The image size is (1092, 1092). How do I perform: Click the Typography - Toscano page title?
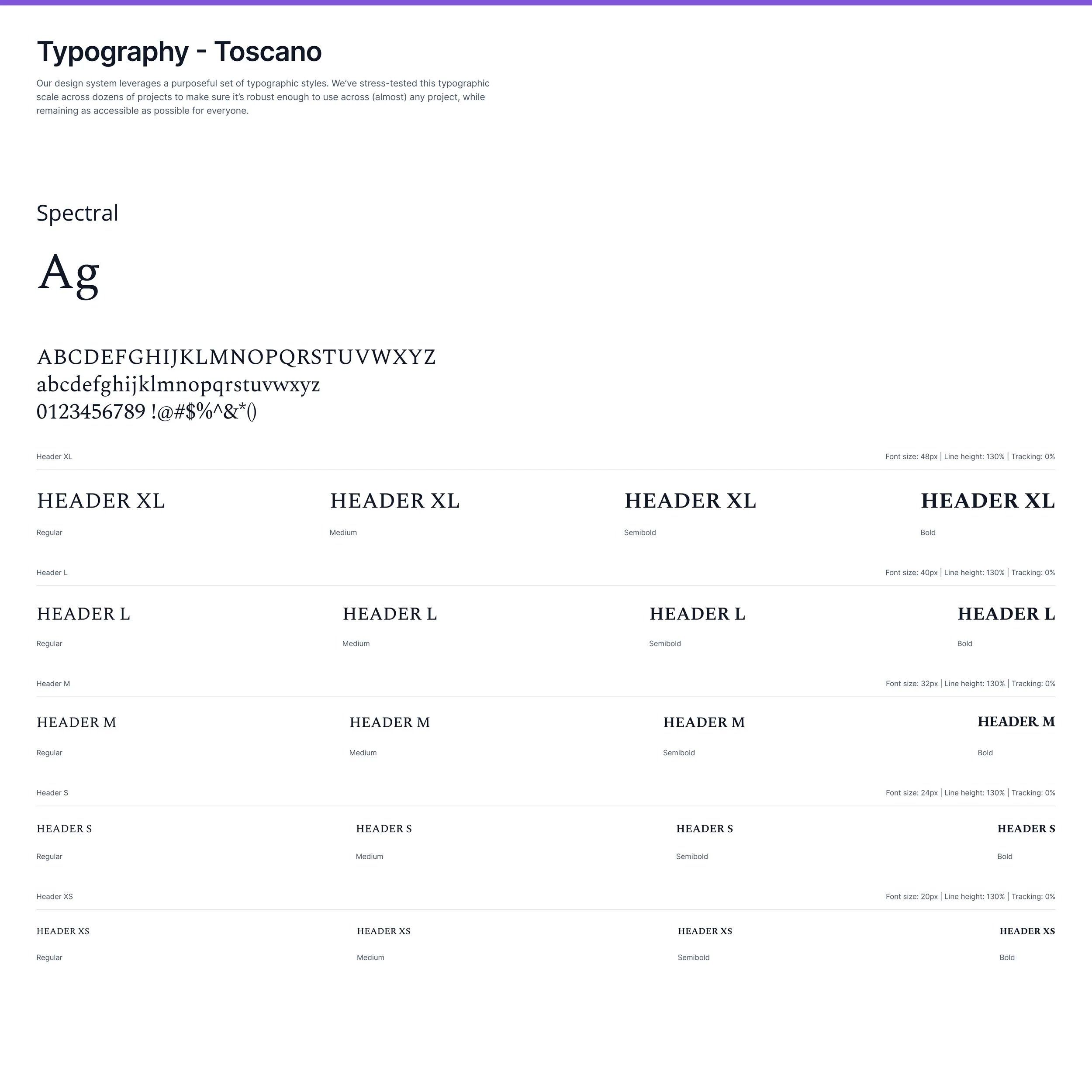pos(179,52)
